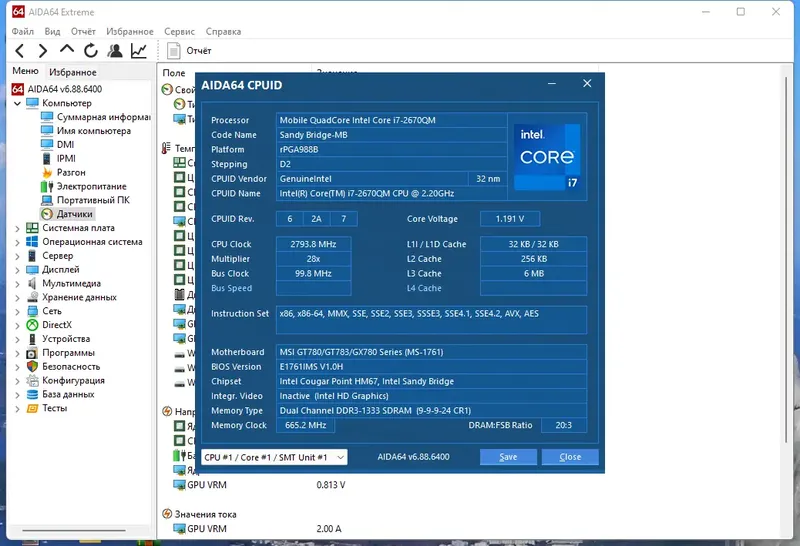The height and width of the screenshot is (546, 800).
Task: Select the Разгон flame icon
Action: [47, 172]
